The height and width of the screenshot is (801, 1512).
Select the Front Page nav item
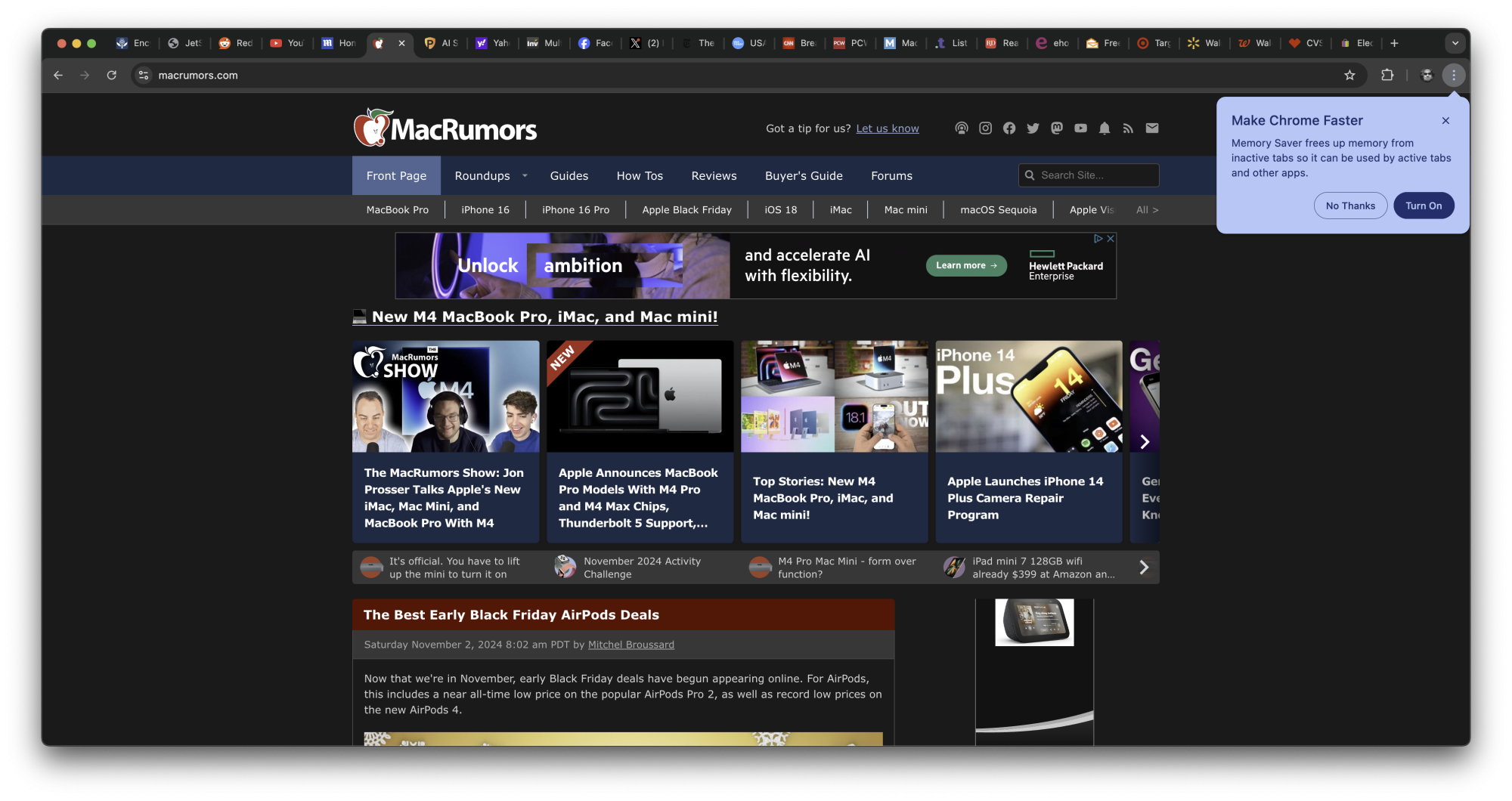(x=396, y=175)
